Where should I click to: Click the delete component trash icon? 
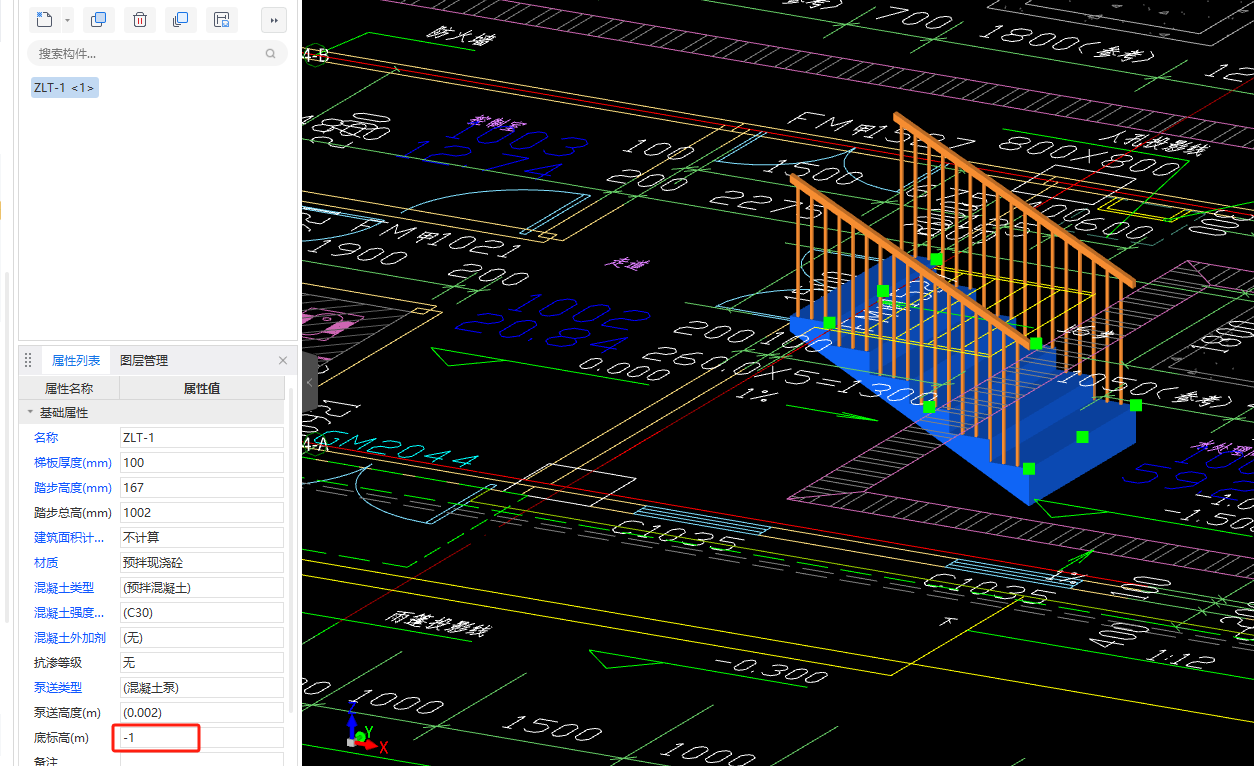pos(140,19)
